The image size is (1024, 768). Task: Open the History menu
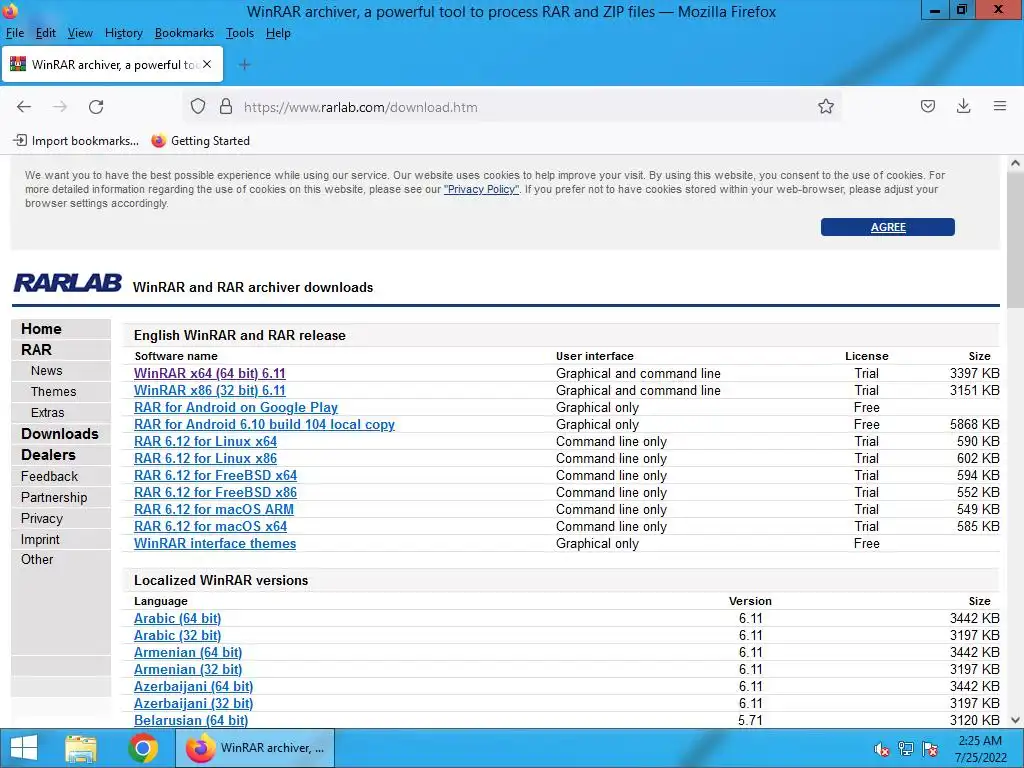(123, 33)
